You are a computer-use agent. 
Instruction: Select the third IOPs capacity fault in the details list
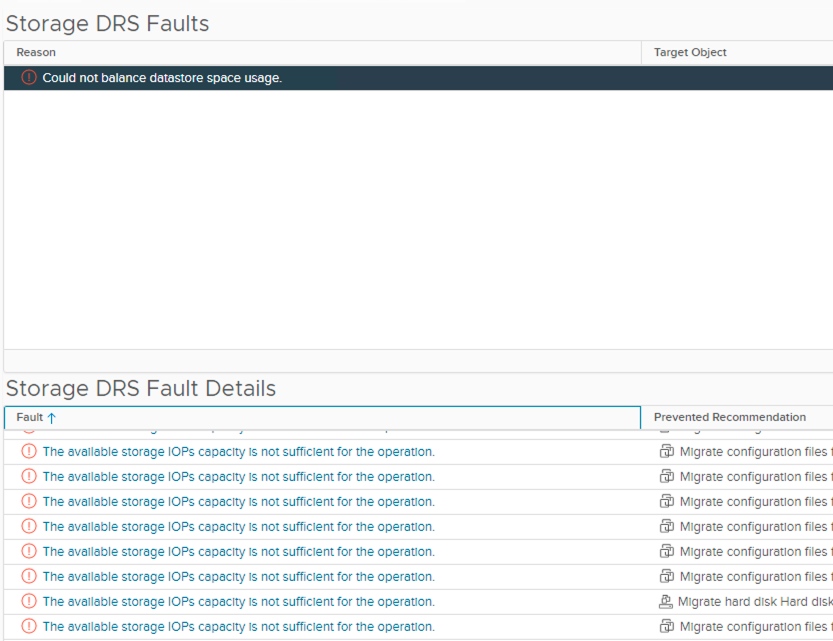tap(242, 501)
